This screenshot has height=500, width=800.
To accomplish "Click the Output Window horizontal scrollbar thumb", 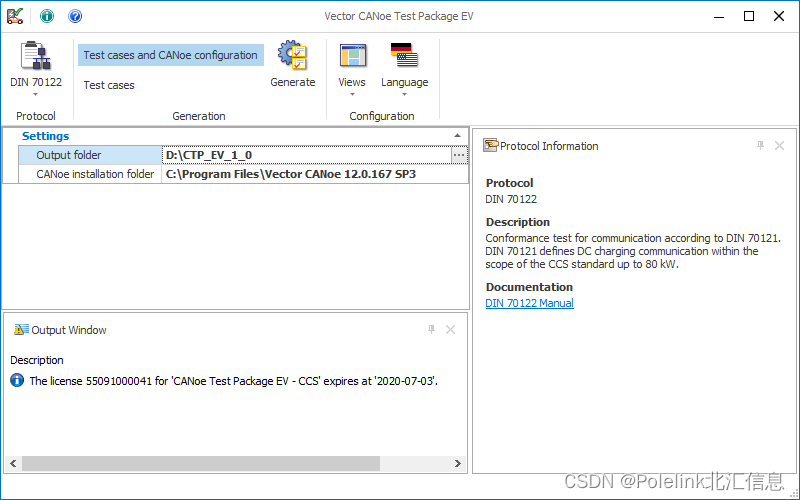I will [x=201, y=463].
